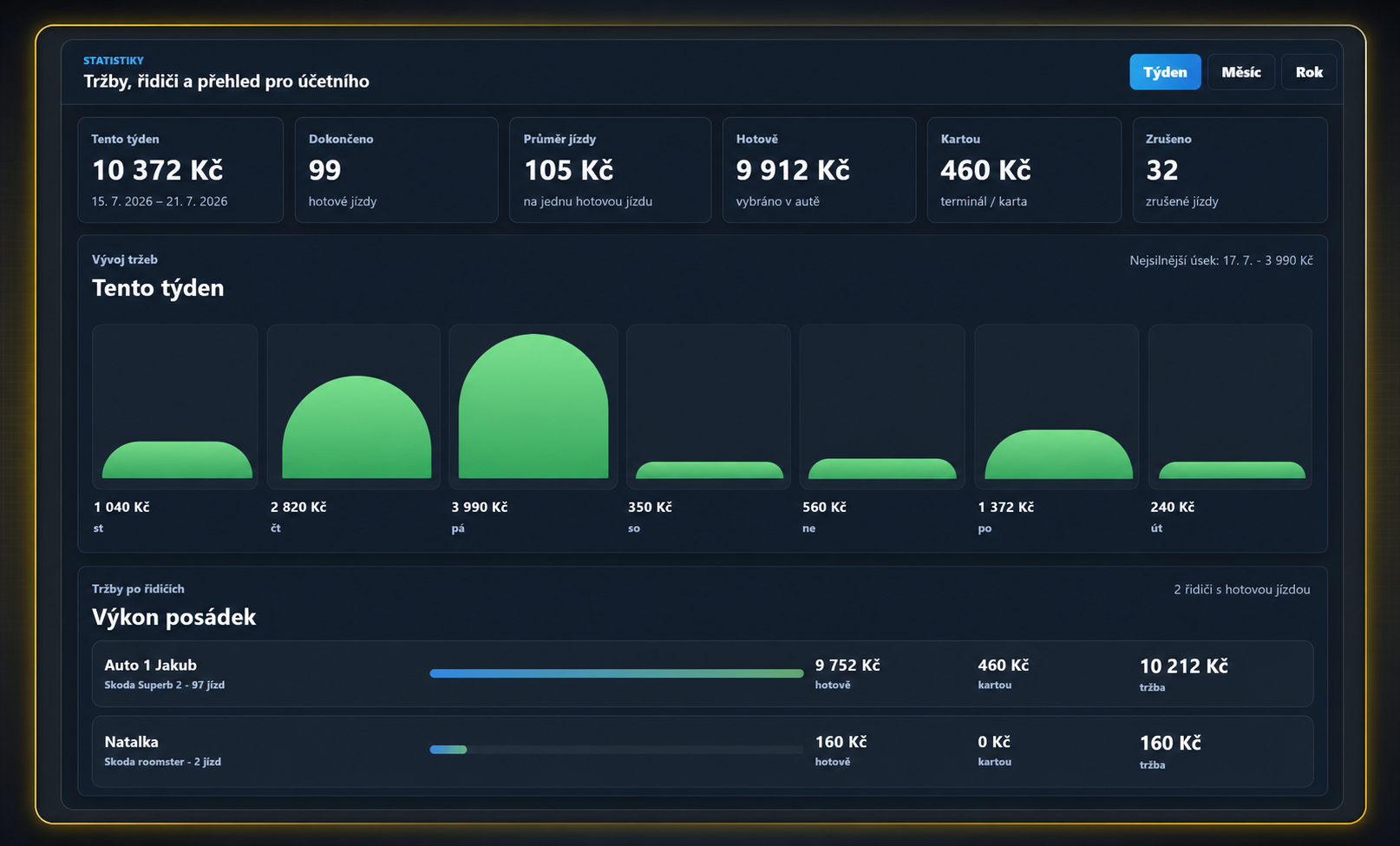Click the Wednesday 1 040 Kč bar
Screen dimensions: 1400x846
pyautogui.click(x=177, y=460)
